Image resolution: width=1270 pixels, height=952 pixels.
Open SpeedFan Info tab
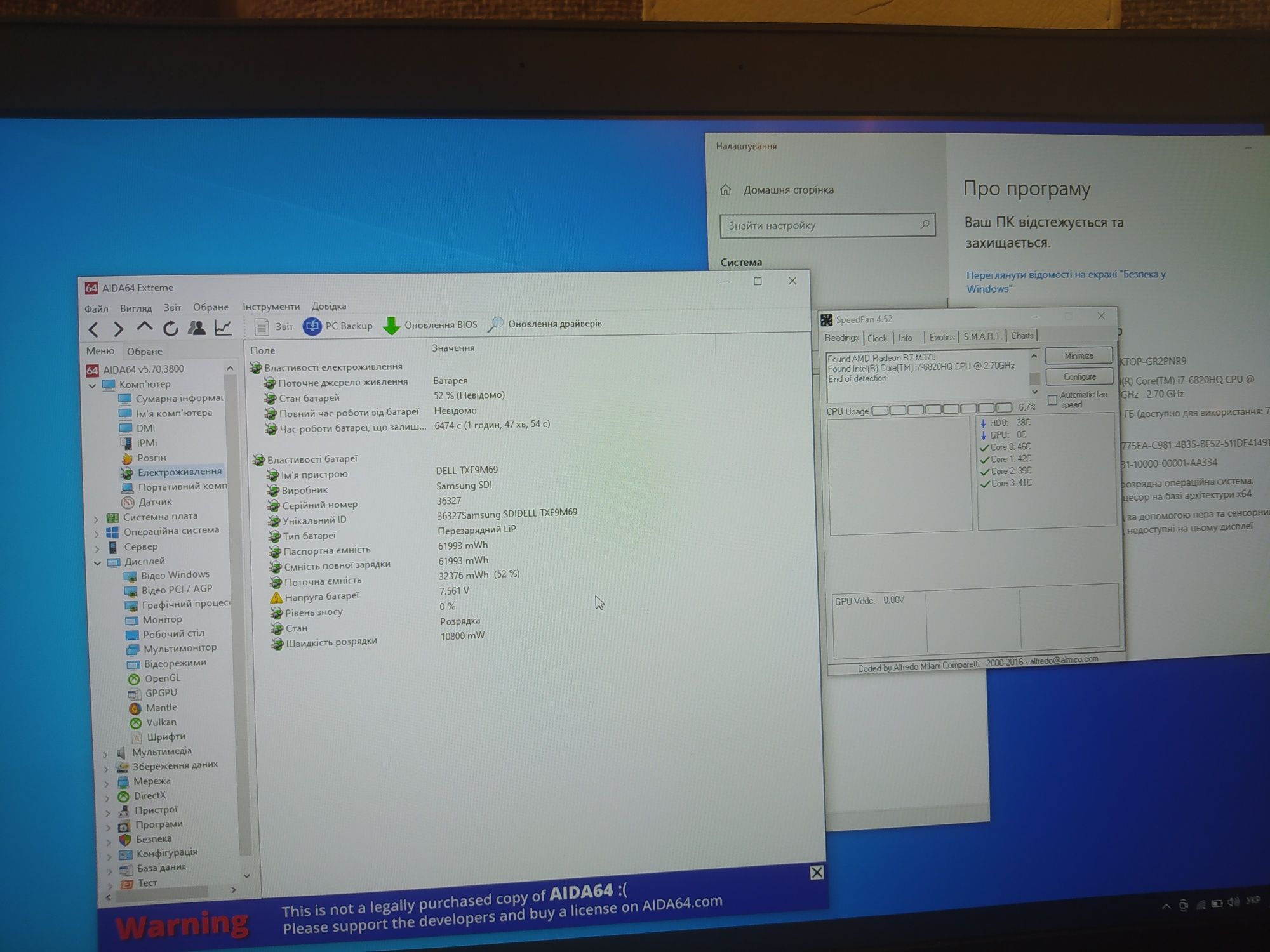pos(906,338)
